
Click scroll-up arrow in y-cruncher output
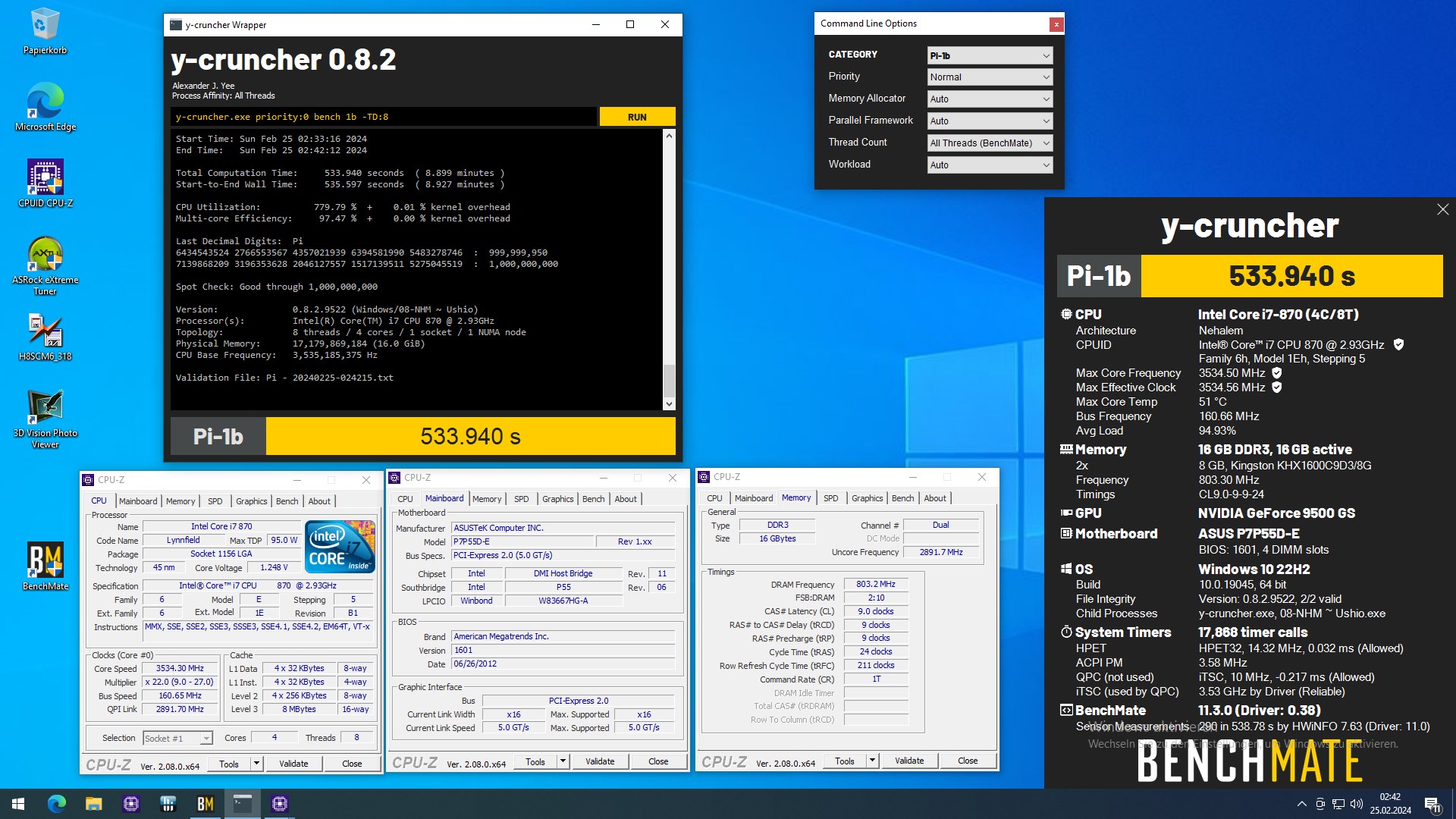(669, 136)
